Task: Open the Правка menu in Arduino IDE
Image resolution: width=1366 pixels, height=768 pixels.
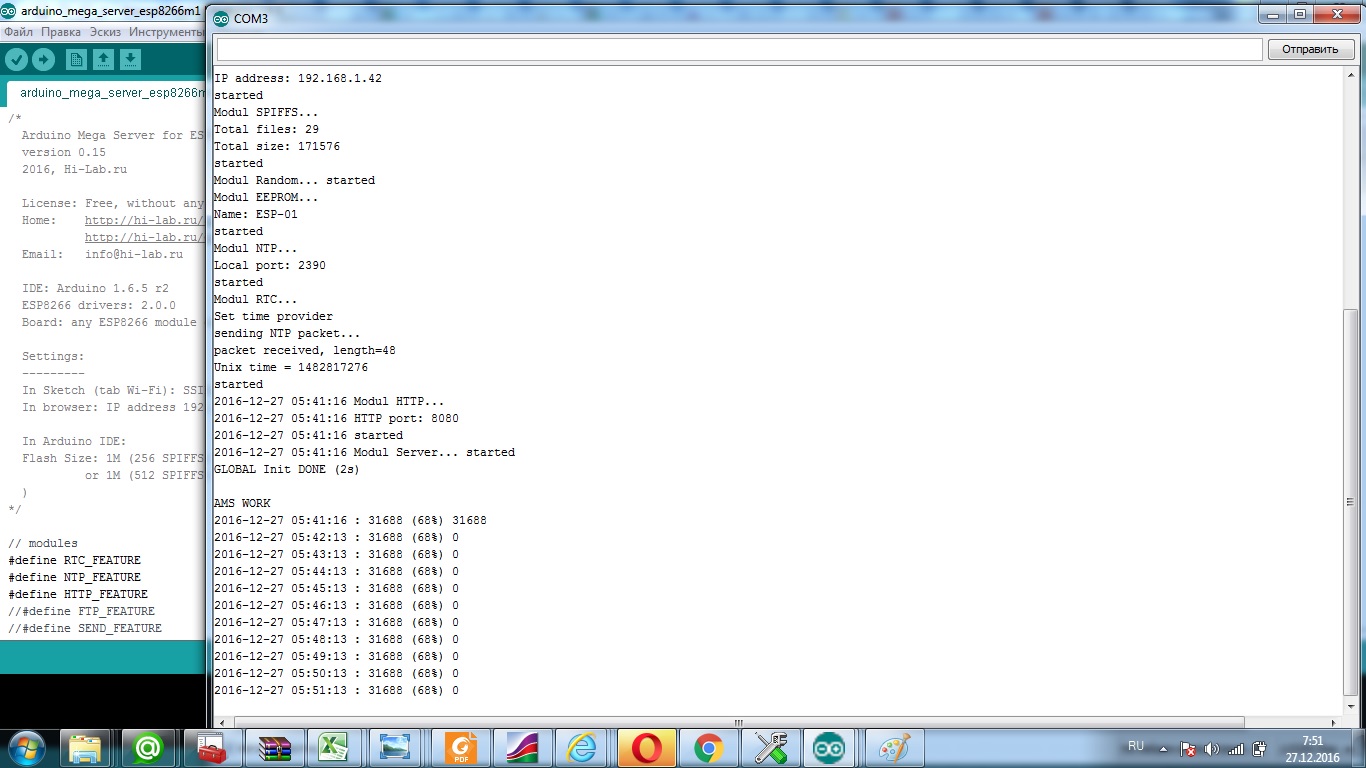Action: tap(61, 32)
